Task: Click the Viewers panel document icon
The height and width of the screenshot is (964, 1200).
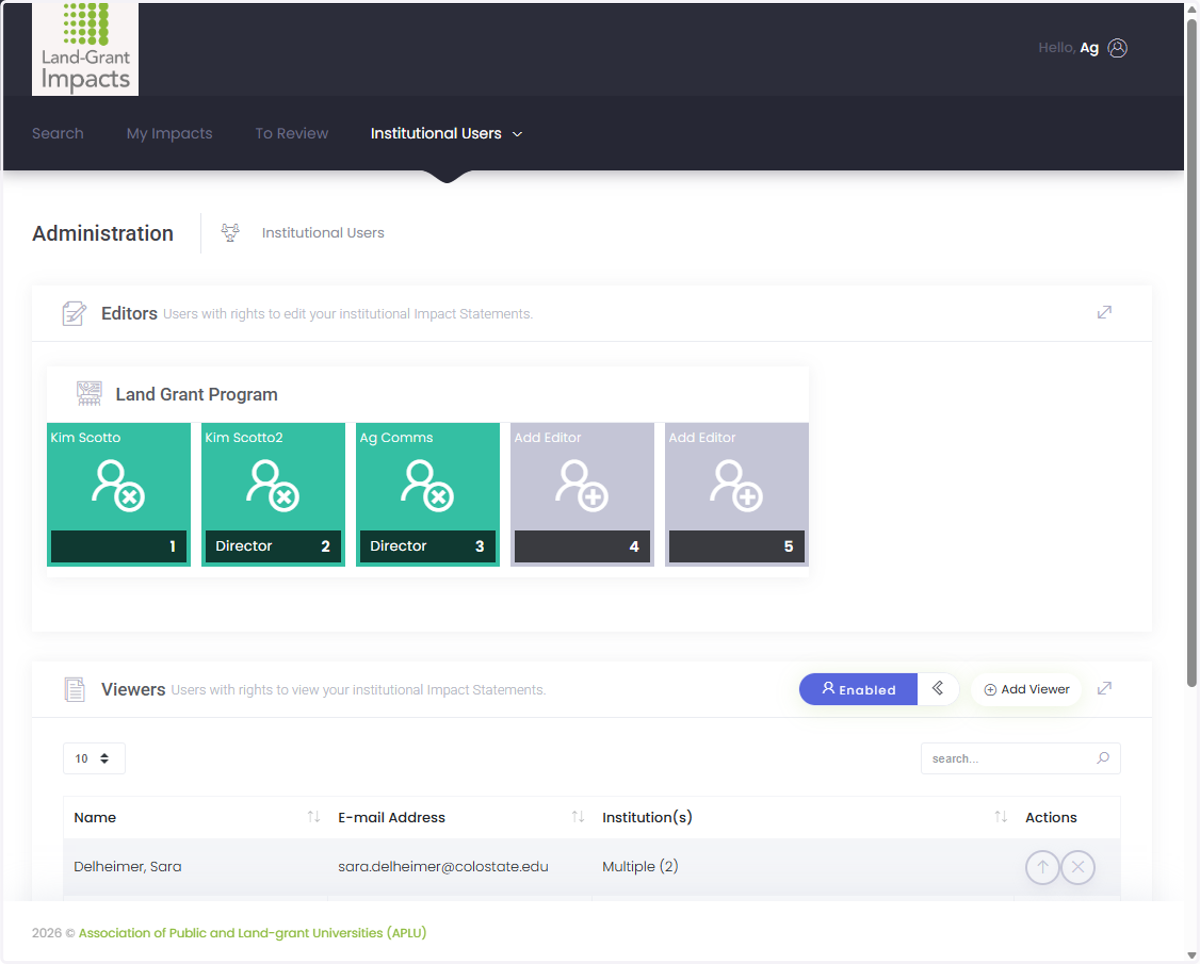Action: [74, 689]
